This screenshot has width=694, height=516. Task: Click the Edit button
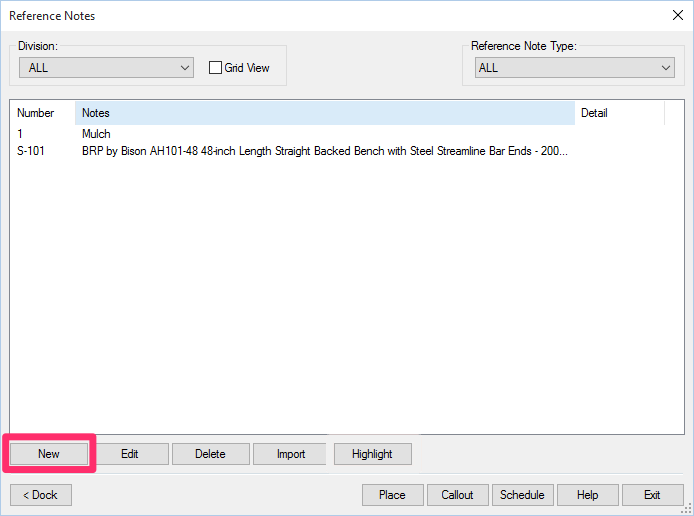pos(130,454)
